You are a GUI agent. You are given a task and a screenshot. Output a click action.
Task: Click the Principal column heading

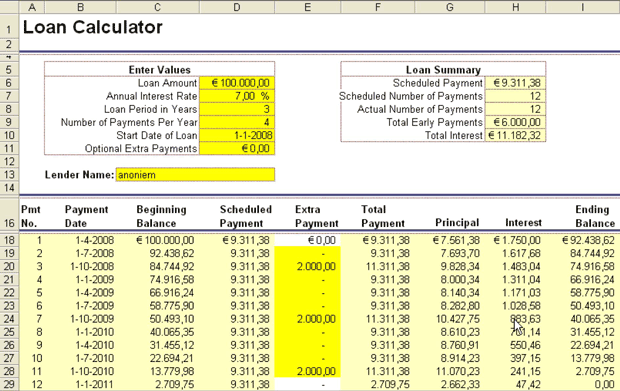[457, 223]
